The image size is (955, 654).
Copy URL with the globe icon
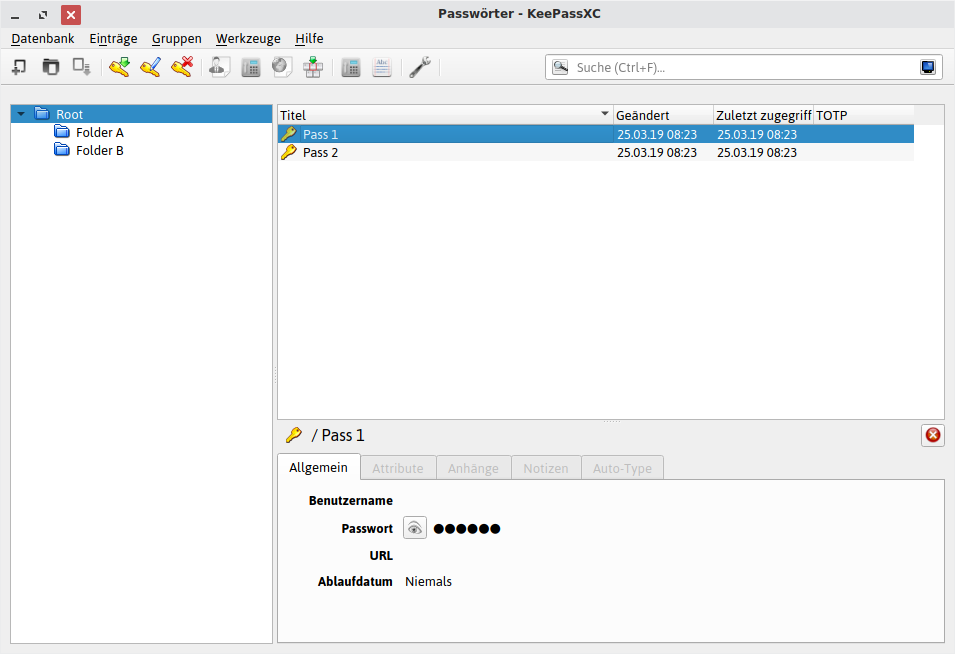[282, 66]
